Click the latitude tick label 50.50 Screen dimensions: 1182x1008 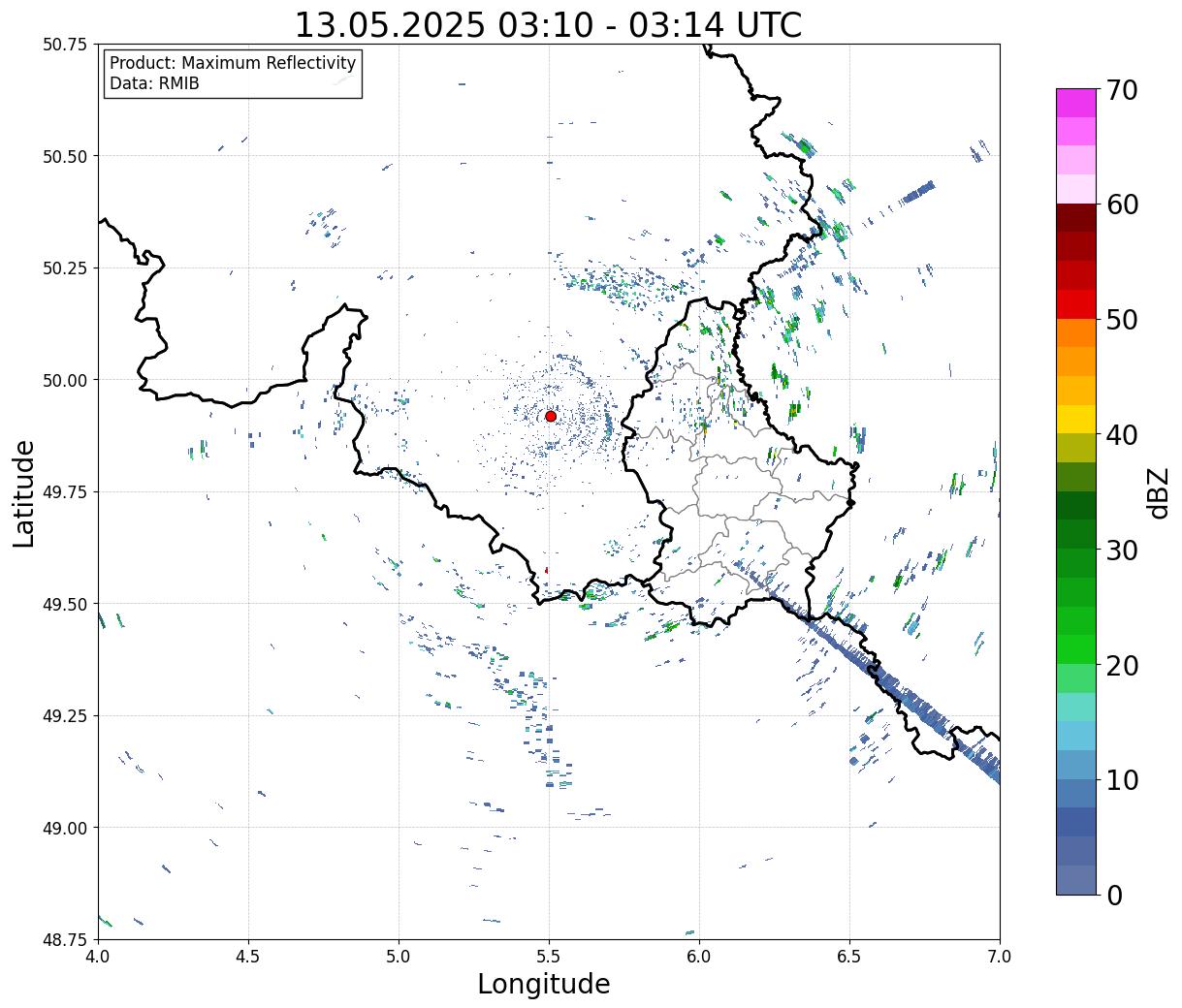click(x=65, y=156)
